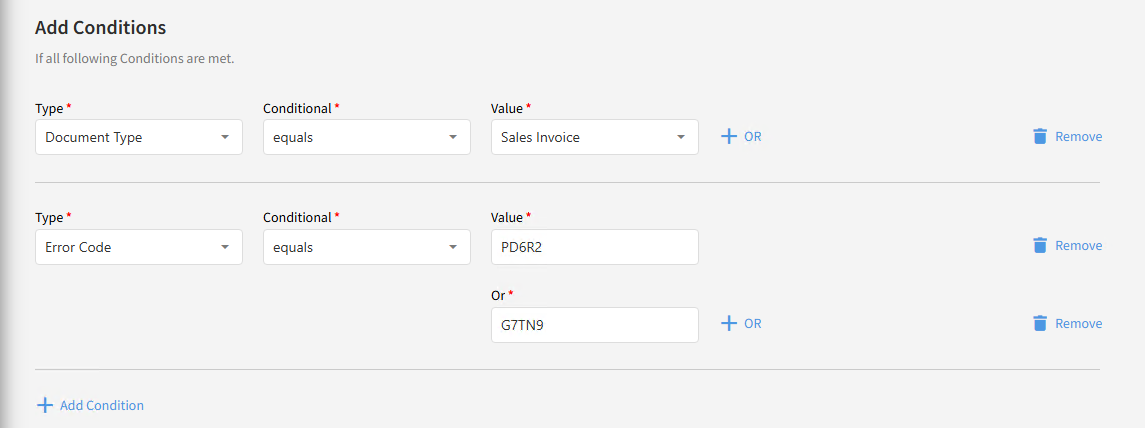Click the Add Condition link text
This screenshot has height=428, width=1145.
pos(102,405)
